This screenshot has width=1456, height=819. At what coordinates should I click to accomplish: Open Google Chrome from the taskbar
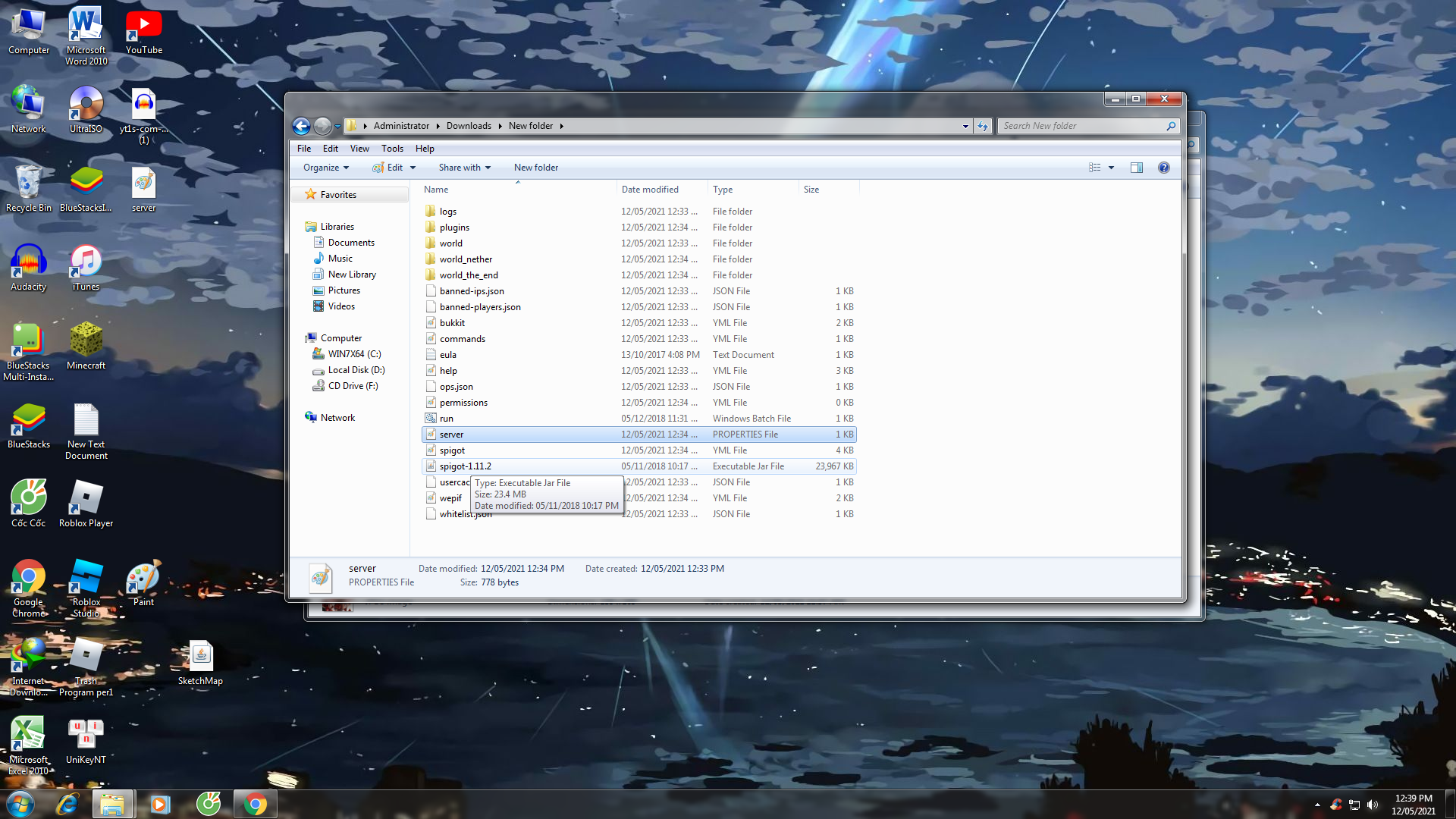256,804
